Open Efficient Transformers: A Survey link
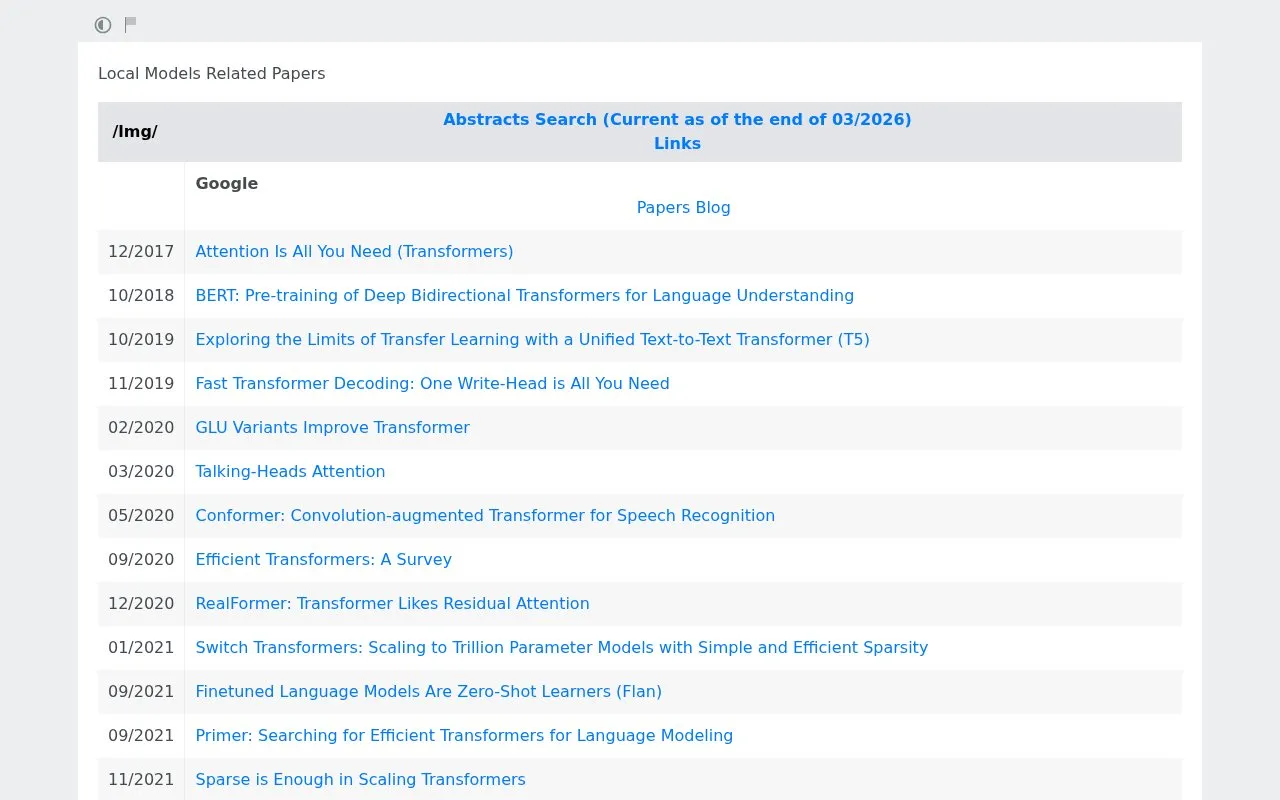 tap(323, 559)
